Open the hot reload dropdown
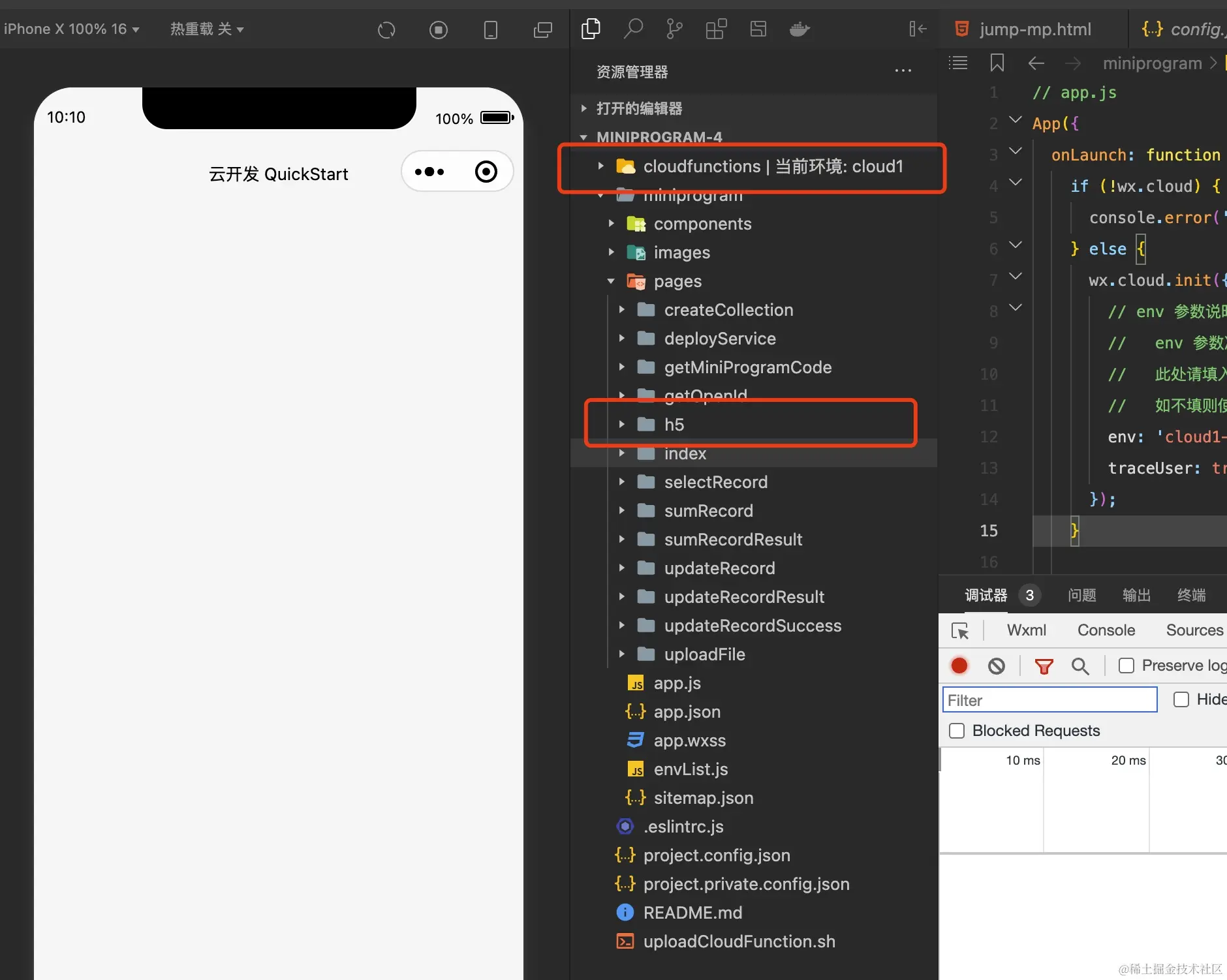 207,29
